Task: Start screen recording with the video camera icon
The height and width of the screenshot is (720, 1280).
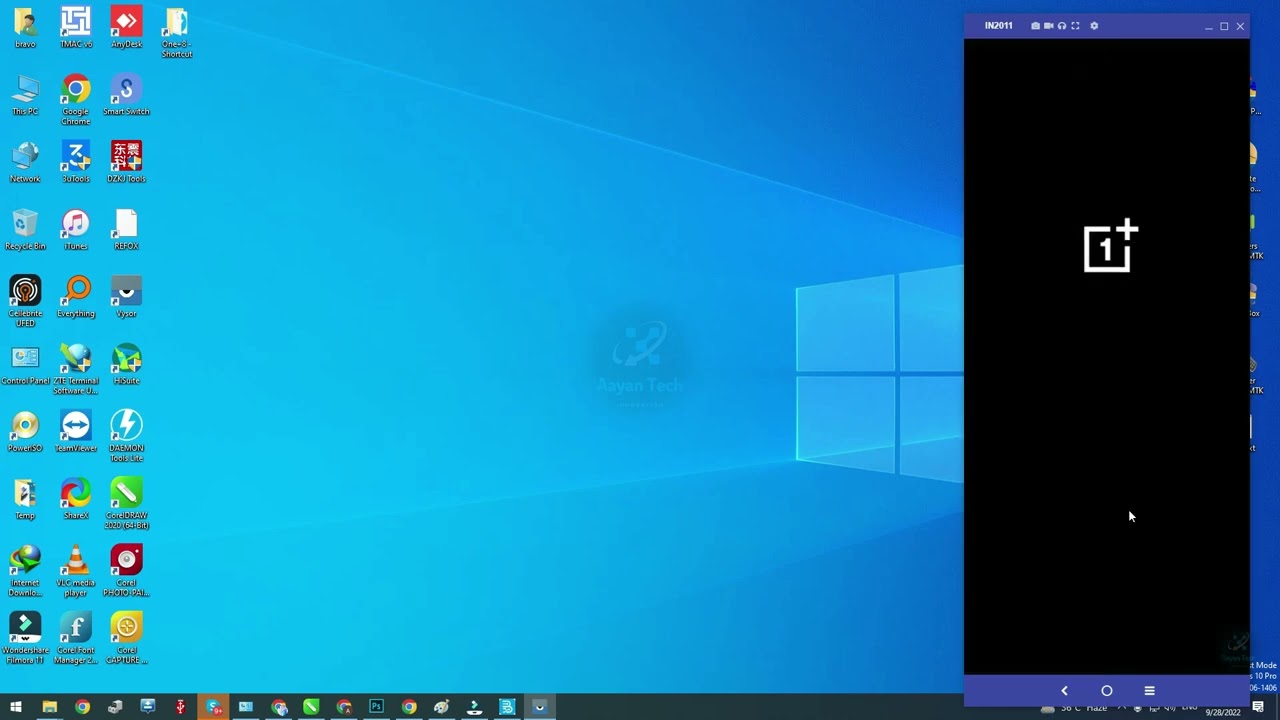Action: (x=1048, y=26)
